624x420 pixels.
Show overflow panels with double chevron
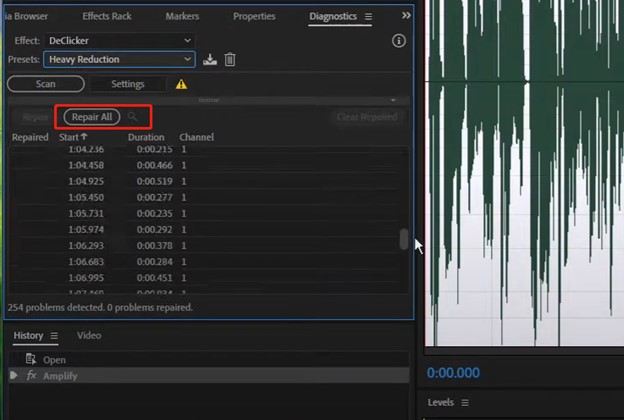[x=406, y=16]
